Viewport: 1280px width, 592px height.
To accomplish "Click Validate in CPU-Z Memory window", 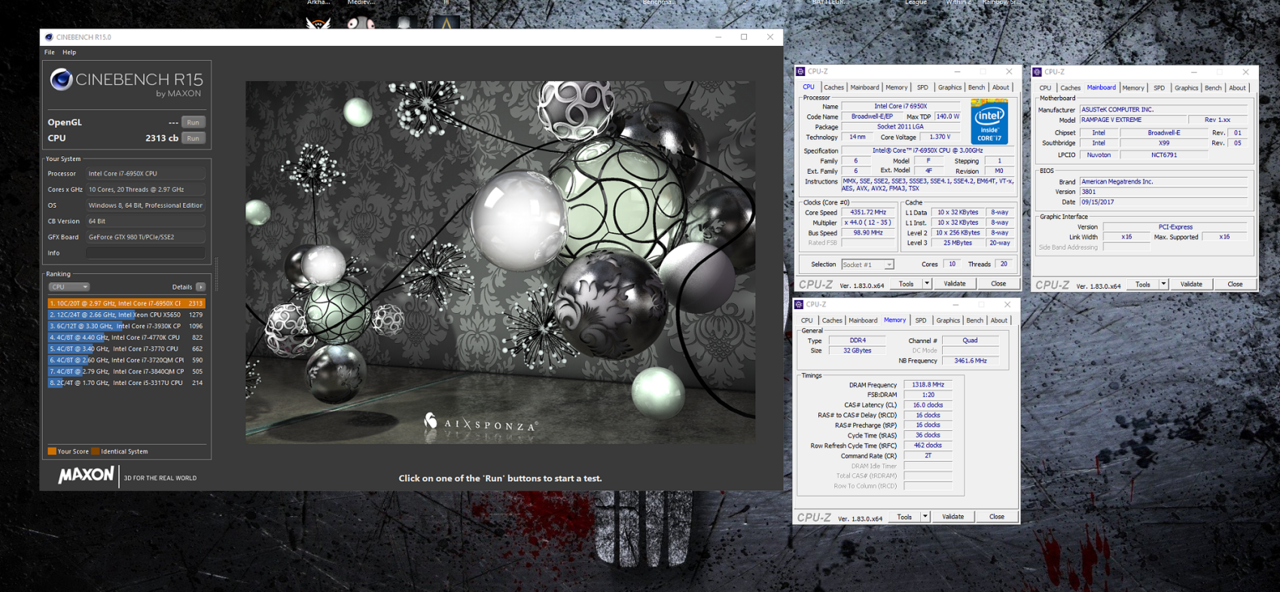I will pyautogui.click(x=953, y=517).
